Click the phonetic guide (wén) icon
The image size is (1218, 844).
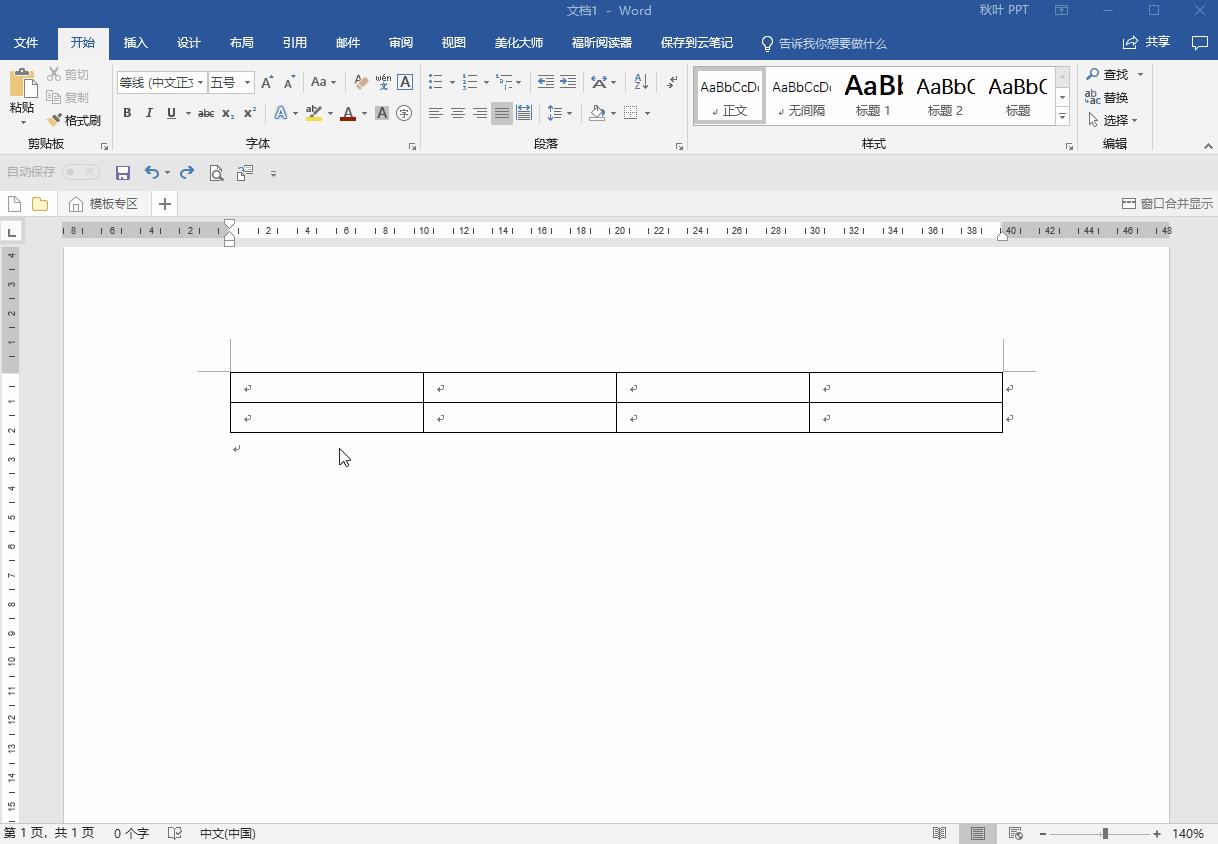[x=383, y=82]
